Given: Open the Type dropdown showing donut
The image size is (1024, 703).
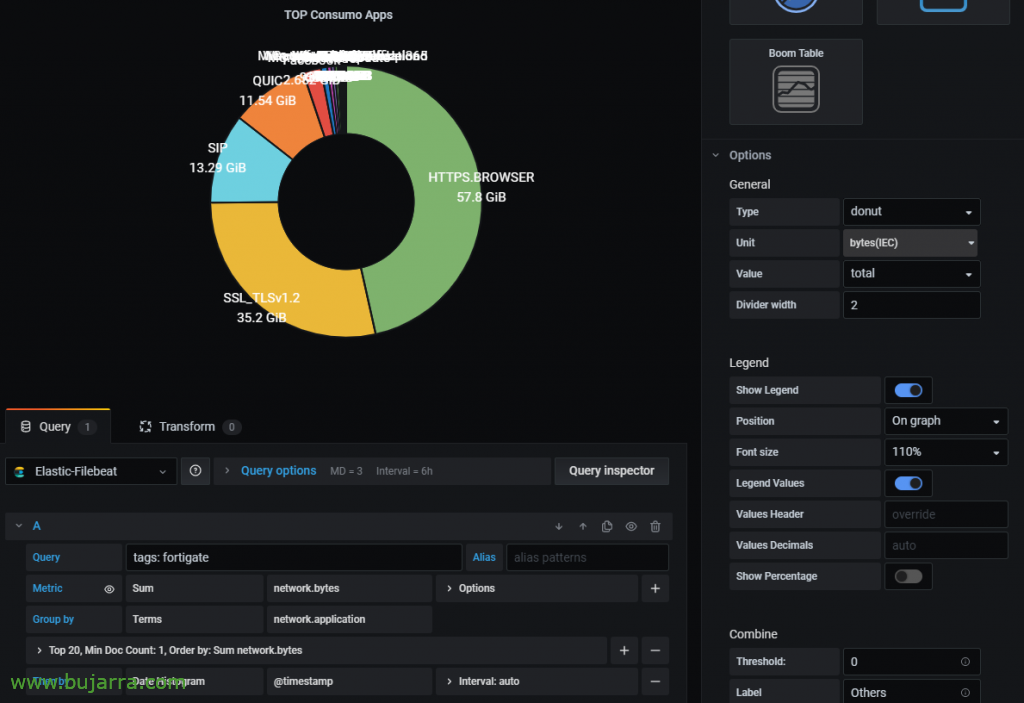Looking at the screenshot, I should [x=910, y=211].
